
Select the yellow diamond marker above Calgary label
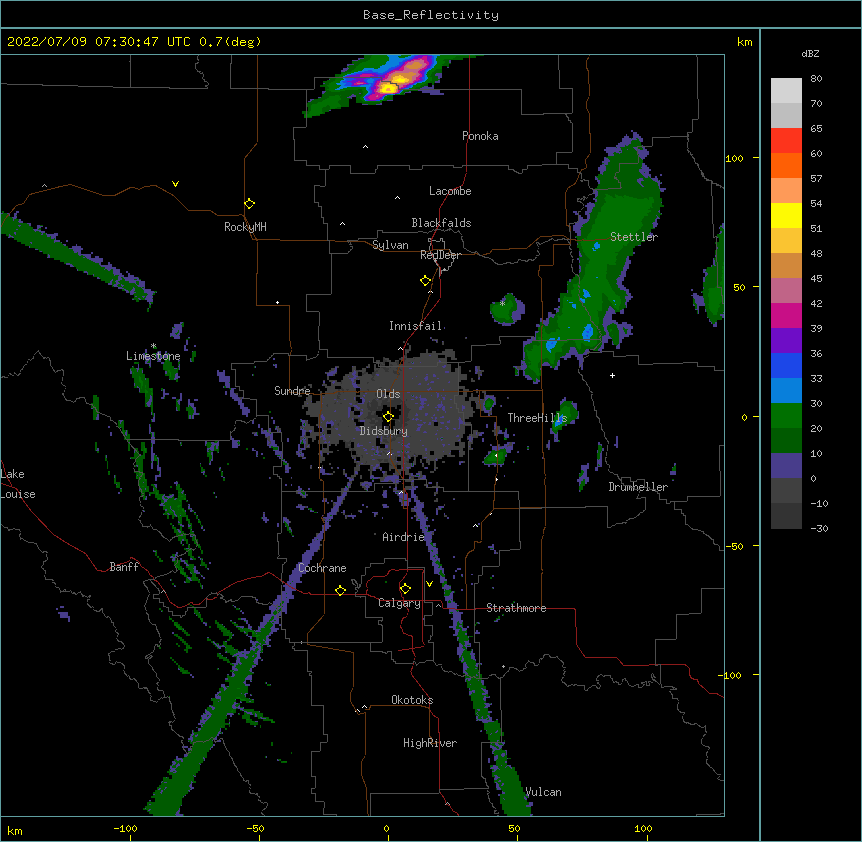pos(405,589)
